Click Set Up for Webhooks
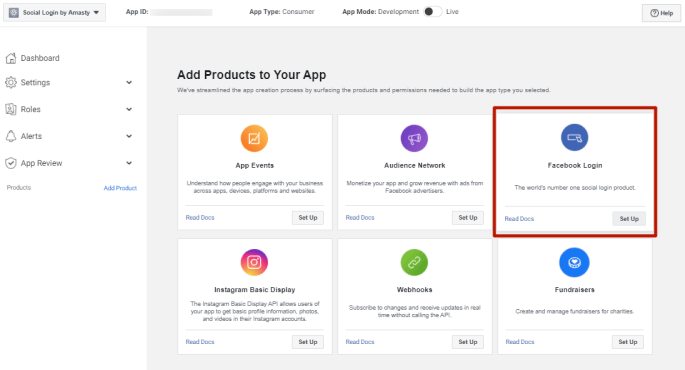 (x=468, y=342)
